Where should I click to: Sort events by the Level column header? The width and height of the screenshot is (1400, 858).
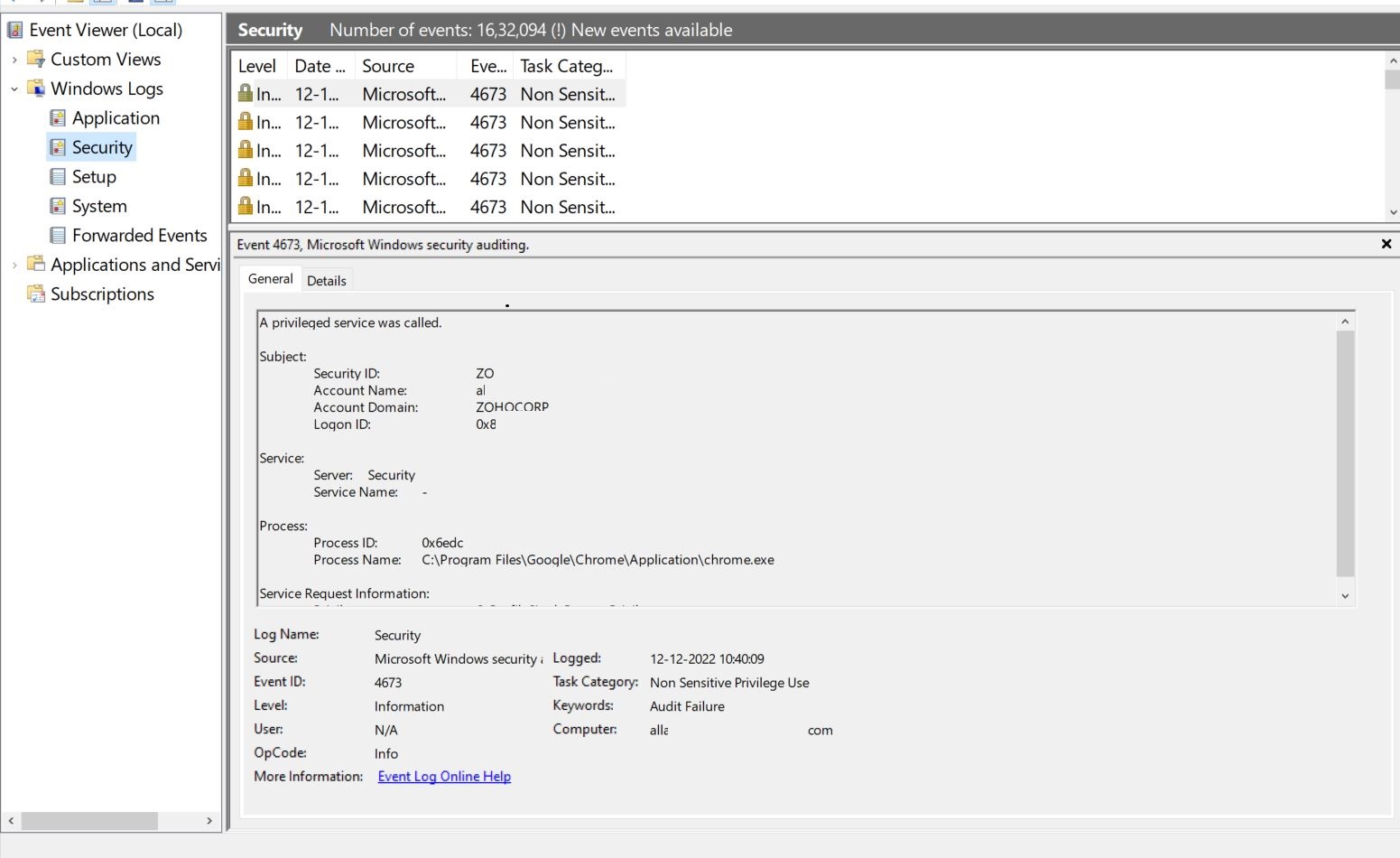(x=255, y=65)
